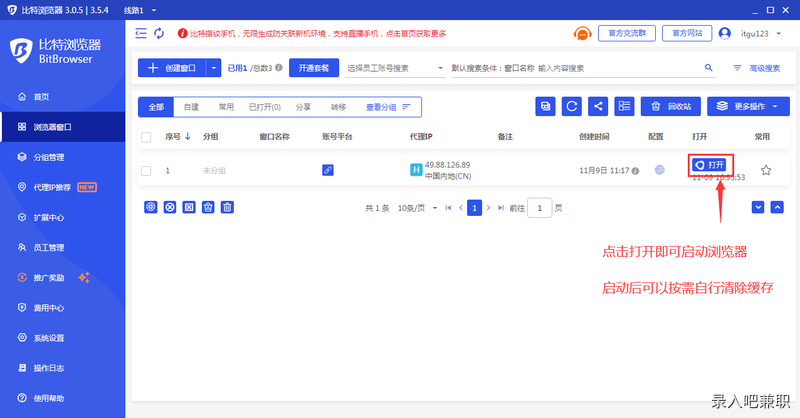The width and height of the screenshot is (800, 418).
Task: Open the 10条/页 page size dropdown
Action: (417, 208)
